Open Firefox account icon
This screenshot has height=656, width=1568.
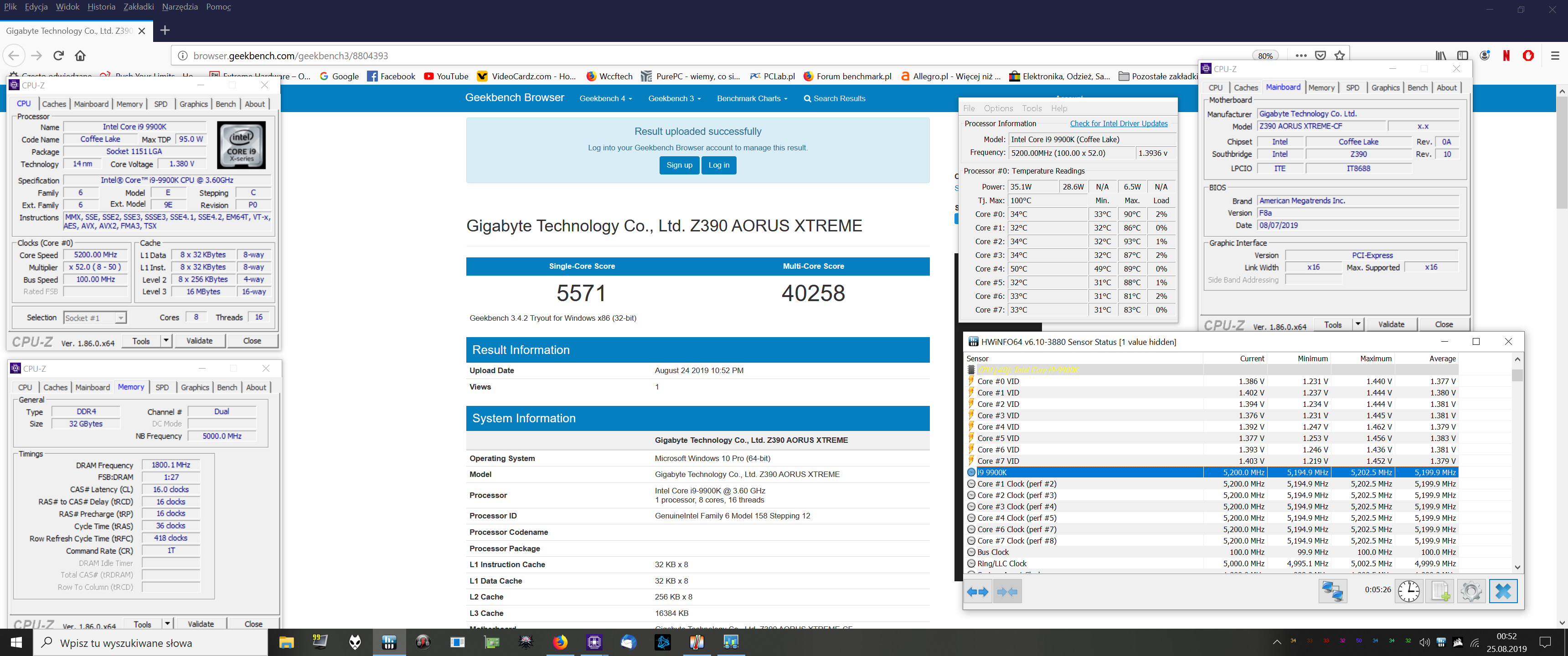[x=1485, y=56]
